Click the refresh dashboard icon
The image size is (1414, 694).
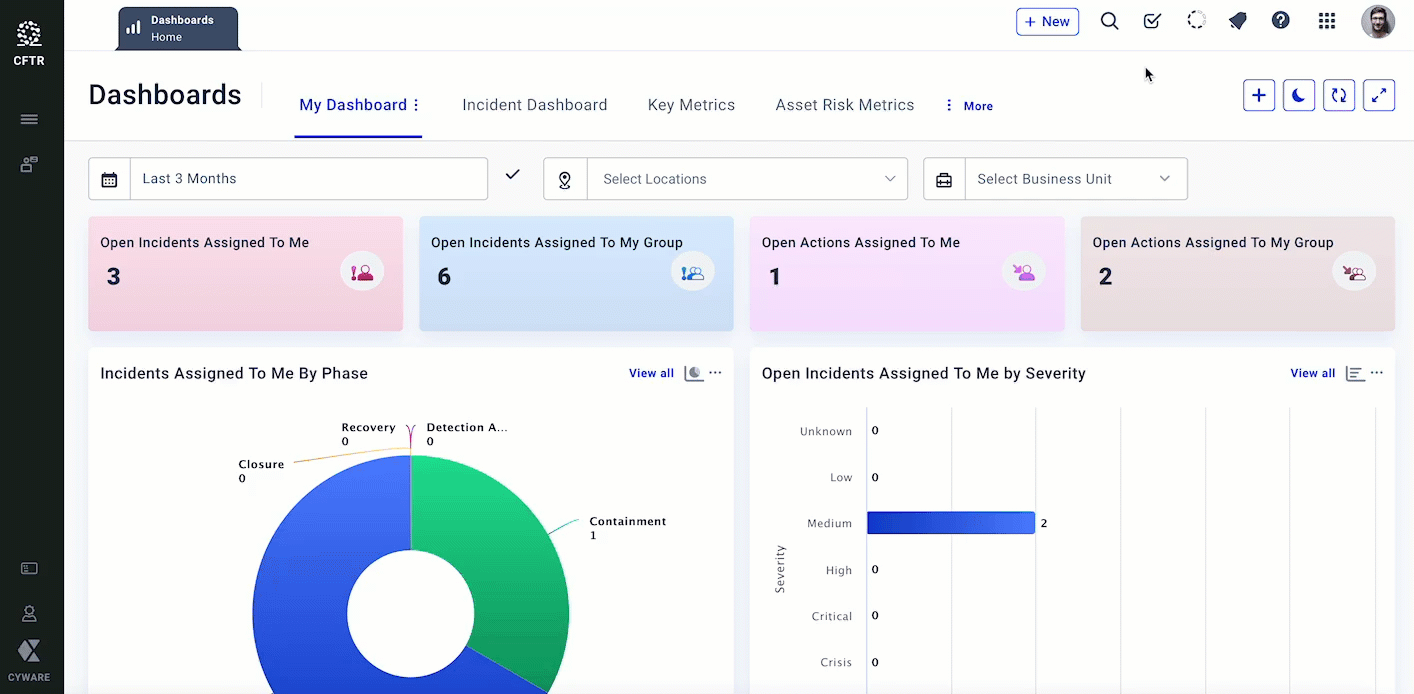pyautogui.click(x=1338, y=96)
